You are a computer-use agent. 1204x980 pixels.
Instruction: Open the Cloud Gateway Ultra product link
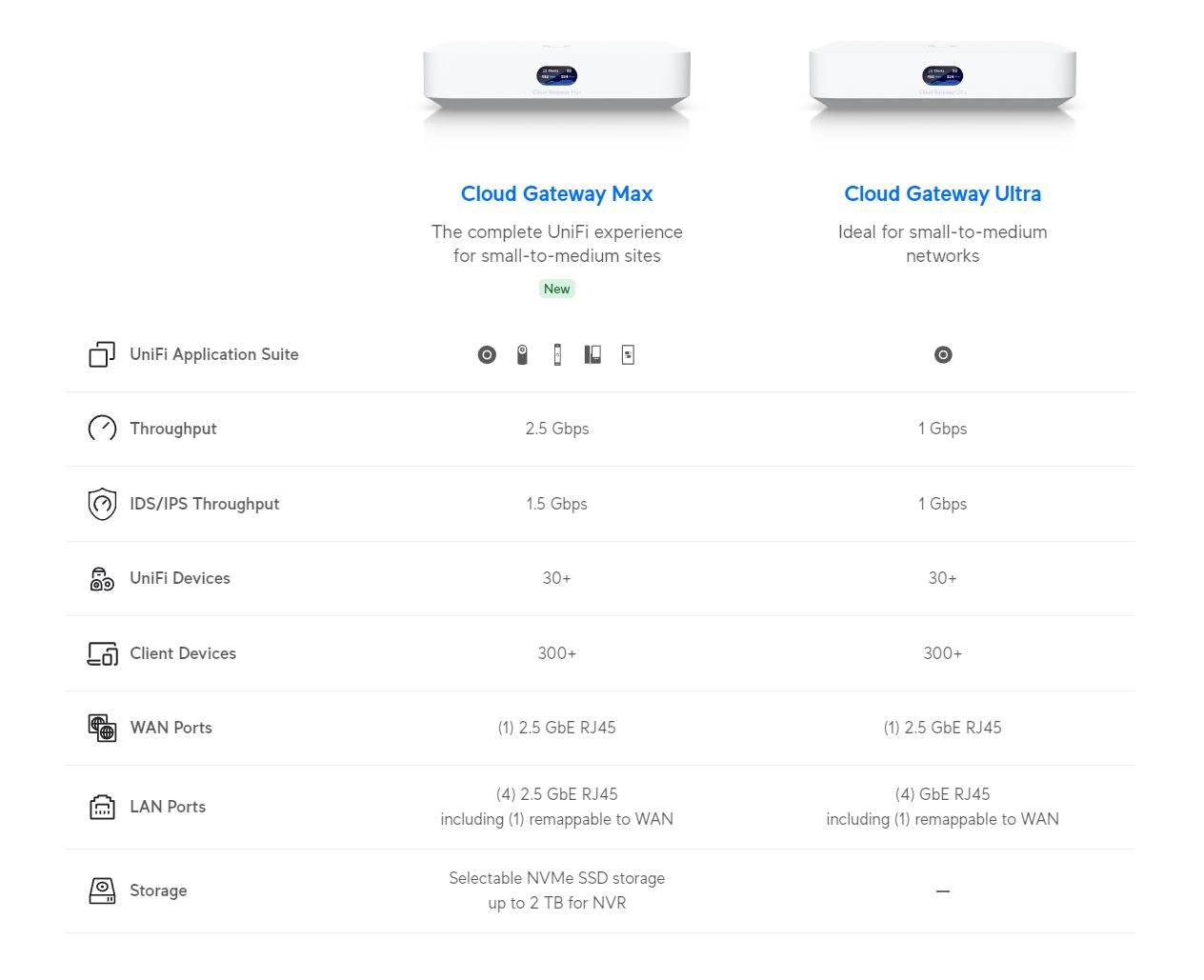pos(942,193)
